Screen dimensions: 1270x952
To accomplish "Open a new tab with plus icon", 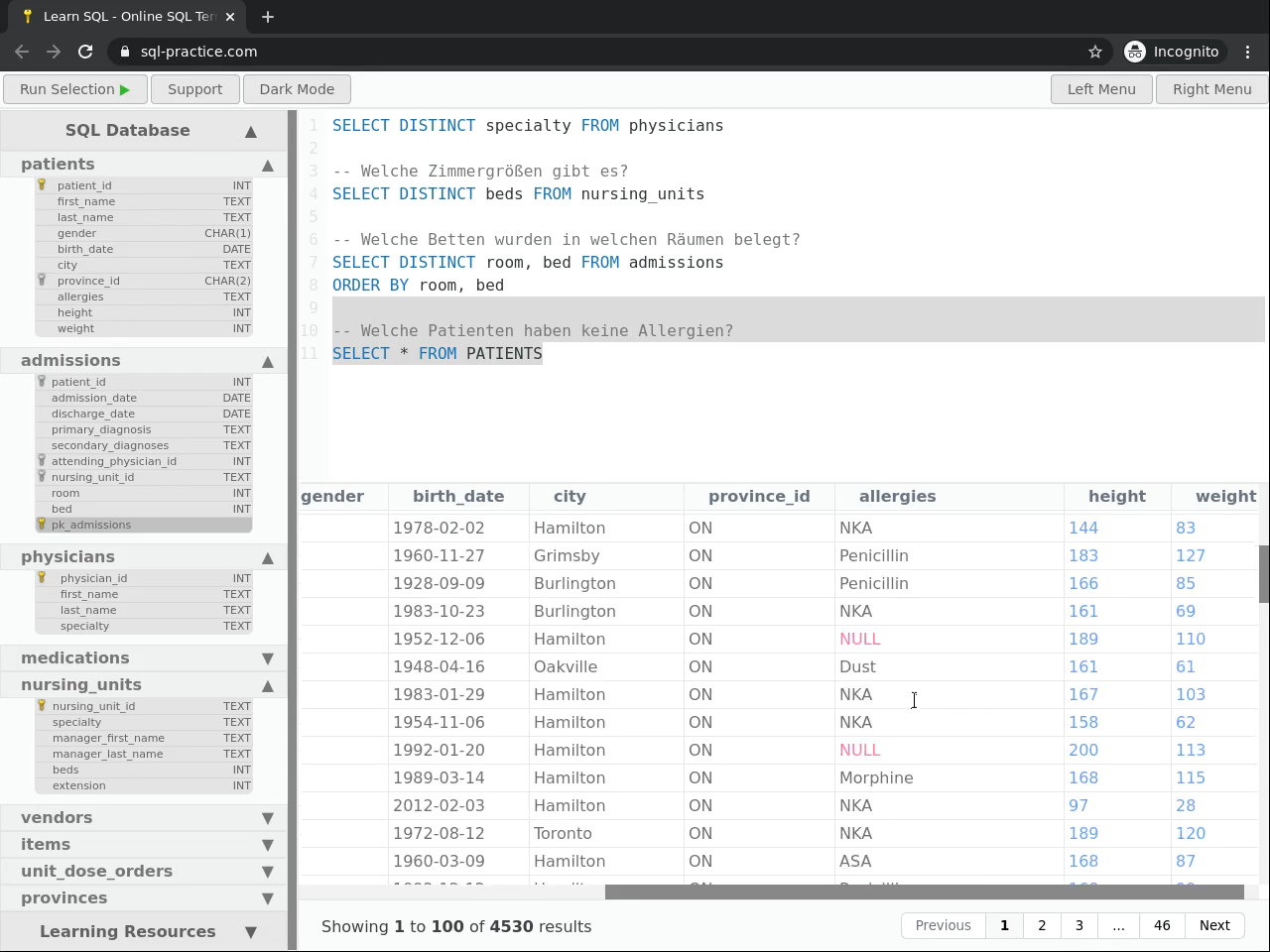I will click(x=268, y=16).
